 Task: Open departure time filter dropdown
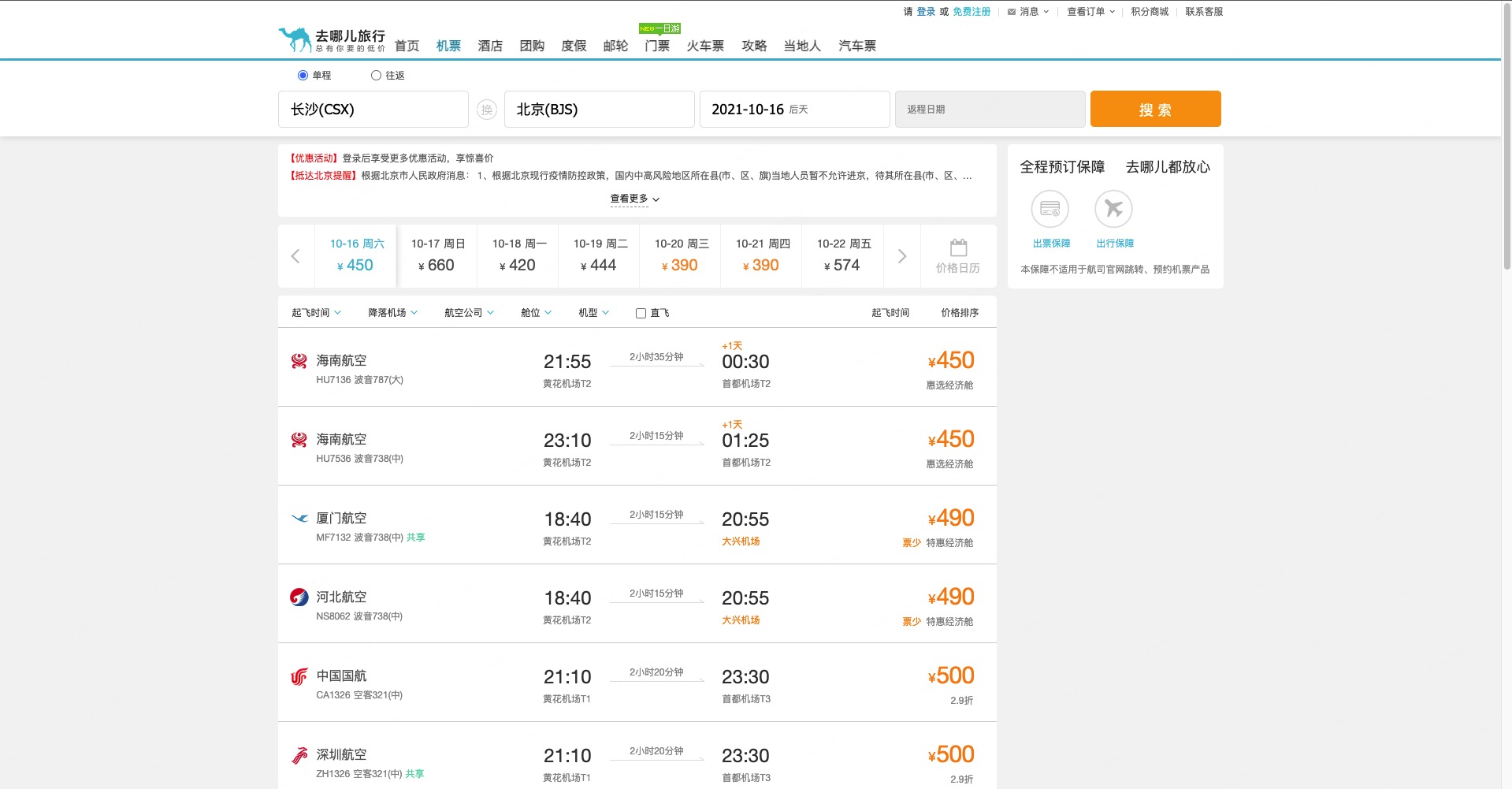tap(316, 313)
